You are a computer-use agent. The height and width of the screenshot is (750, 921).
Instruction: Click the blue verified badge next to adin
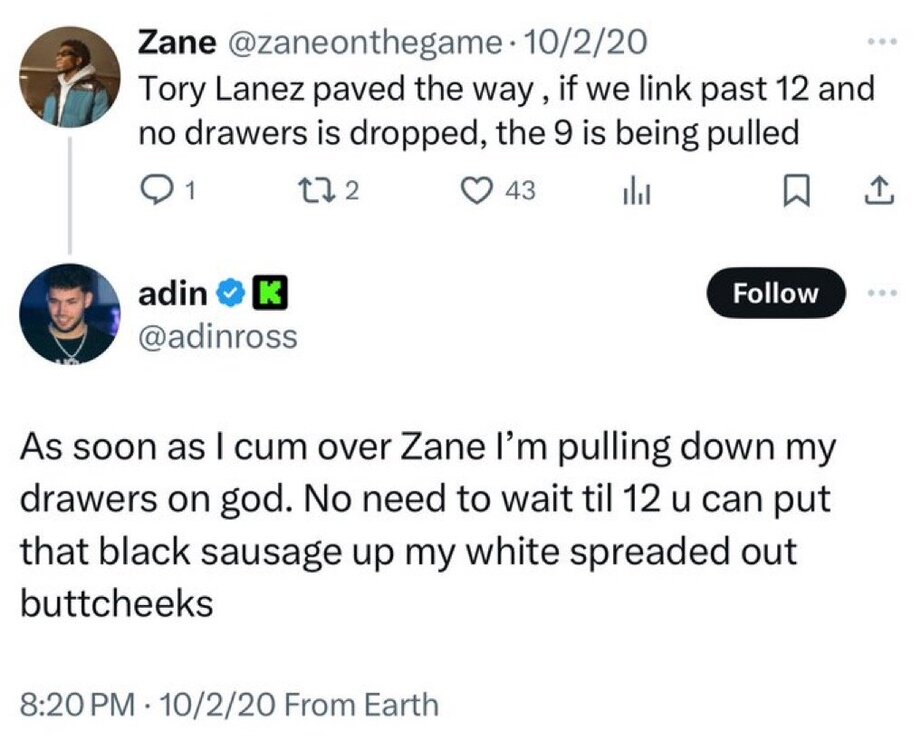pos(229,293)
